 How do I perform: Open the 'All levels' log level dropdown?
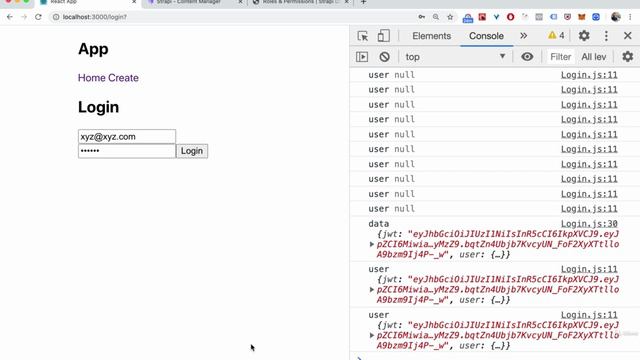(594, 57)
